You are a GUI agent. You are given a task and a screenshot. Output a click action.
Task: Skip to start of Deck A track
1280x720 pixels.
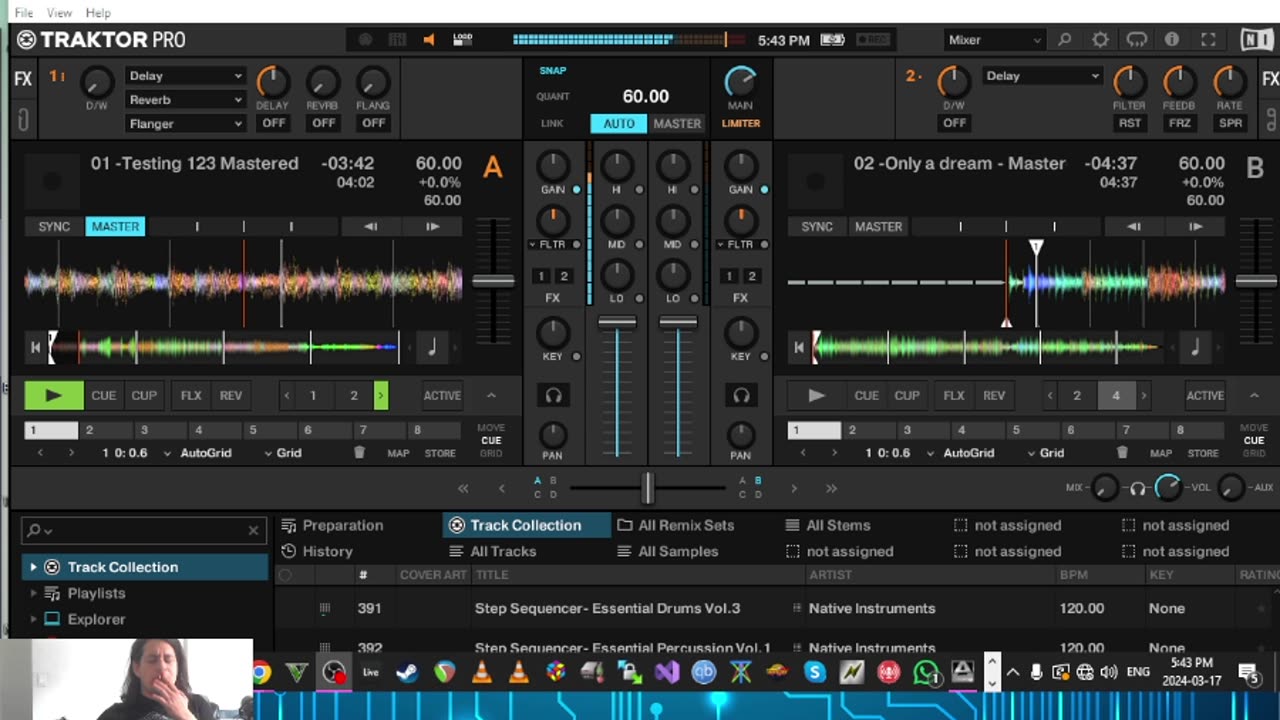pos(36,347)
